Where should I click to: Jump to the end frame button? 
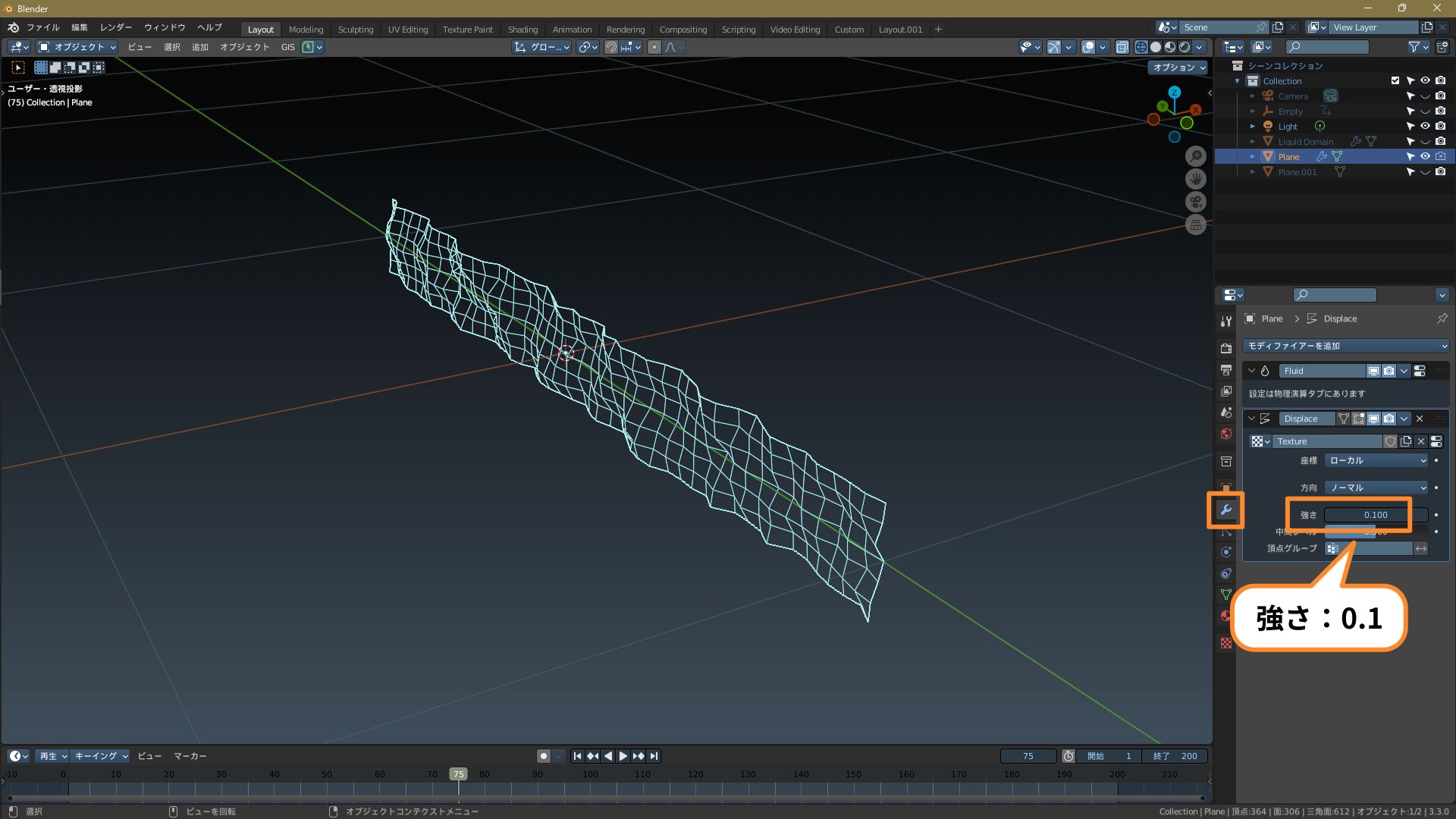pyautogui.click(x=654, y=756)
